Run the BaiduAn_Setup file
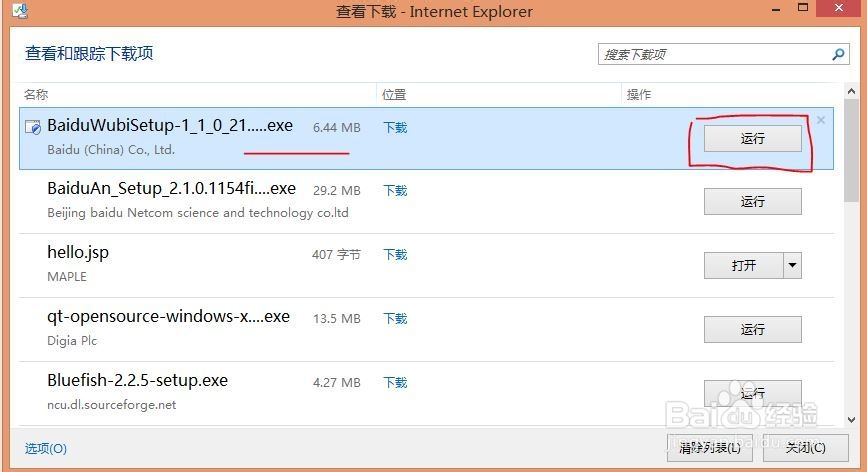The image size is (867, 472). [x=753, y=201]
